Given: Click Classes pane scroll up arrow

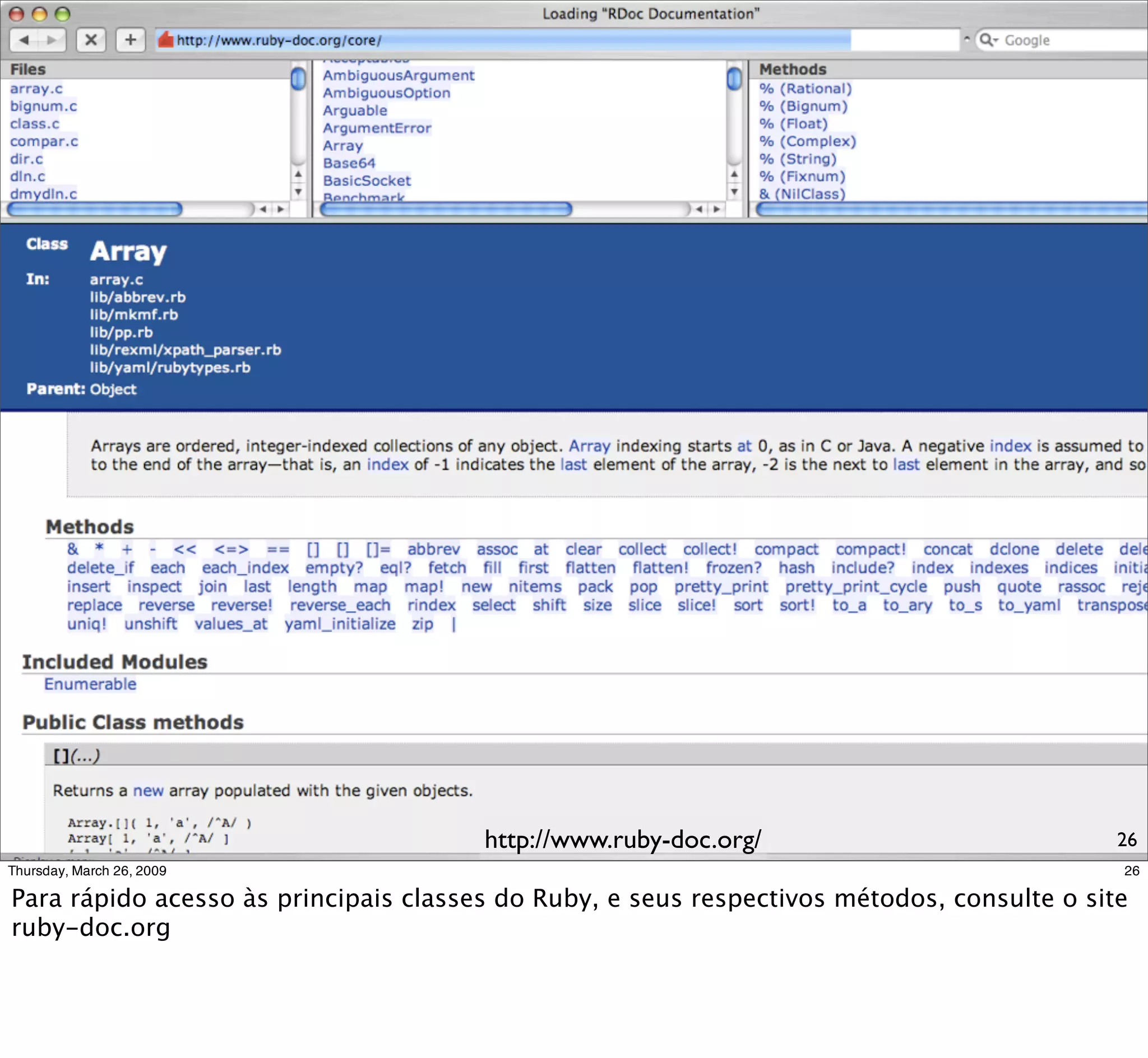Looking at the screenshot, I should pos(734,174).
